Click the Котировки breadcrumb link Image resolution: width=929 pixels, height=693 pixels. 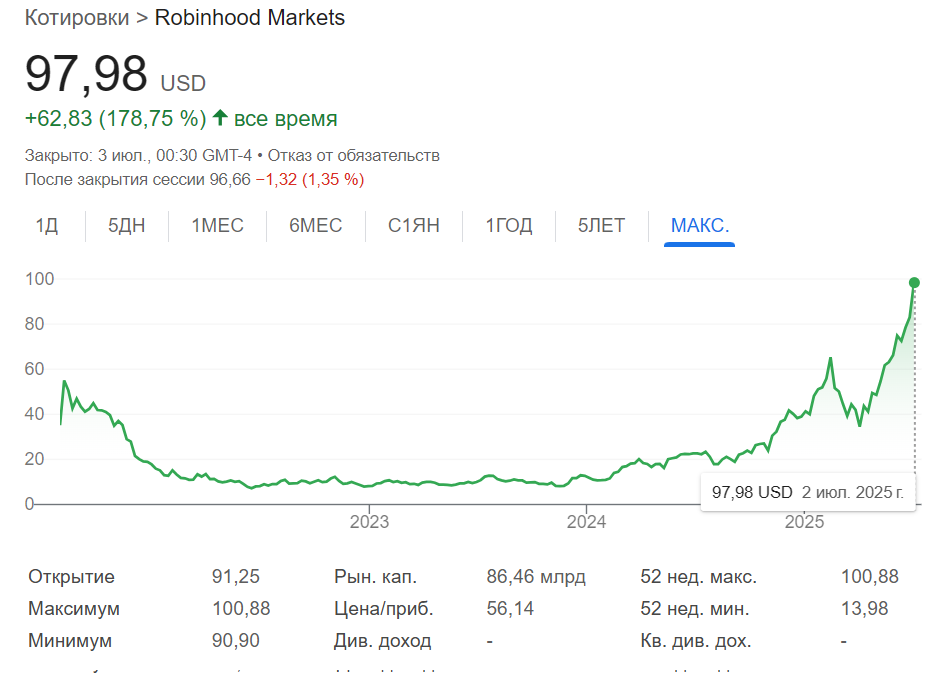pyautogui.click(x=76, y=18)
